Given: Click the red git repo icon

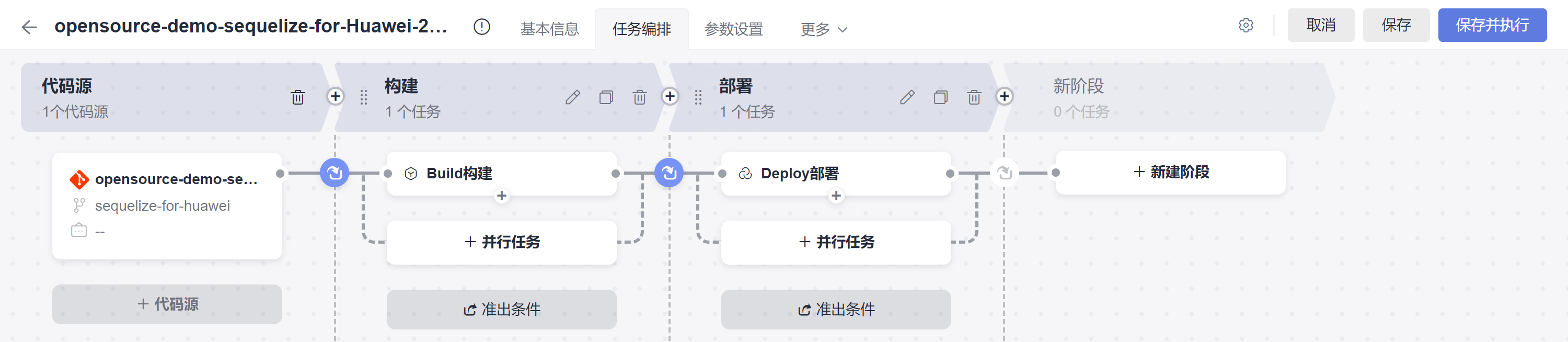Looking at the screenshot, I should 79,179.
